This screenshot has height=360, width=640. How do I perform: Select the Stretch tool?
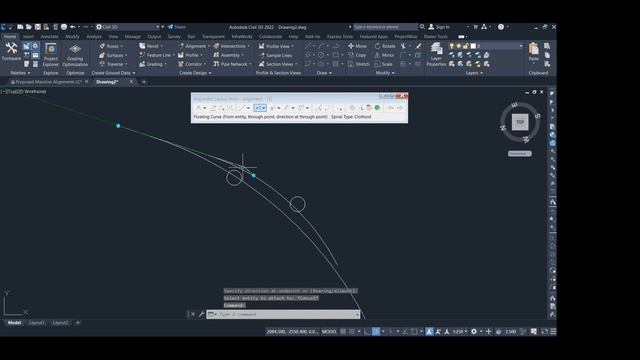click(359, 64)
